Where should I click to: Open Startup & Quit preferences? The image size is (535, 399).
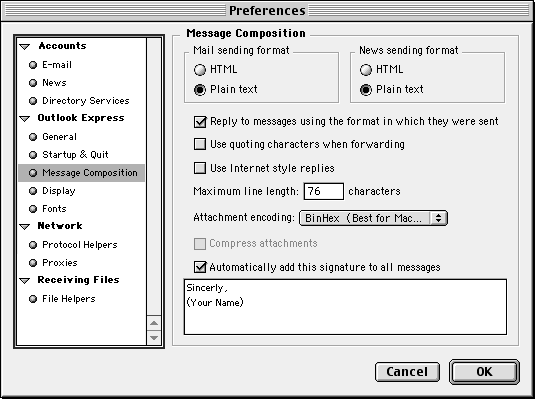click(75, 155)
